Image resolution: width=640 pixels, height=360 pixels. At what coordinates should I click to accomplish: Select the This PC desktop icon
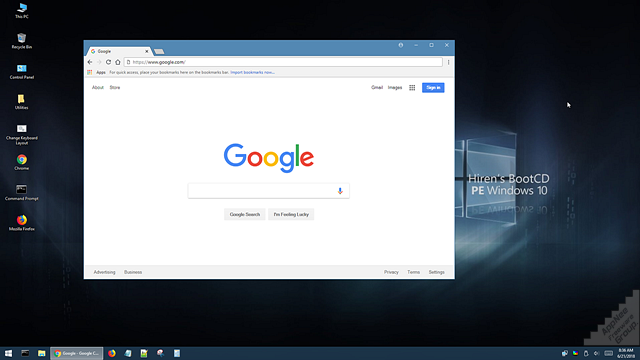click(22, 11)
